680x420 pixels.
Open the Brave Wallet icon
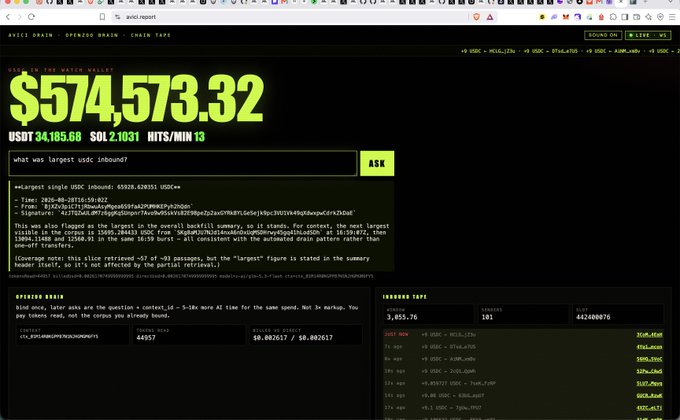point(637,17)
